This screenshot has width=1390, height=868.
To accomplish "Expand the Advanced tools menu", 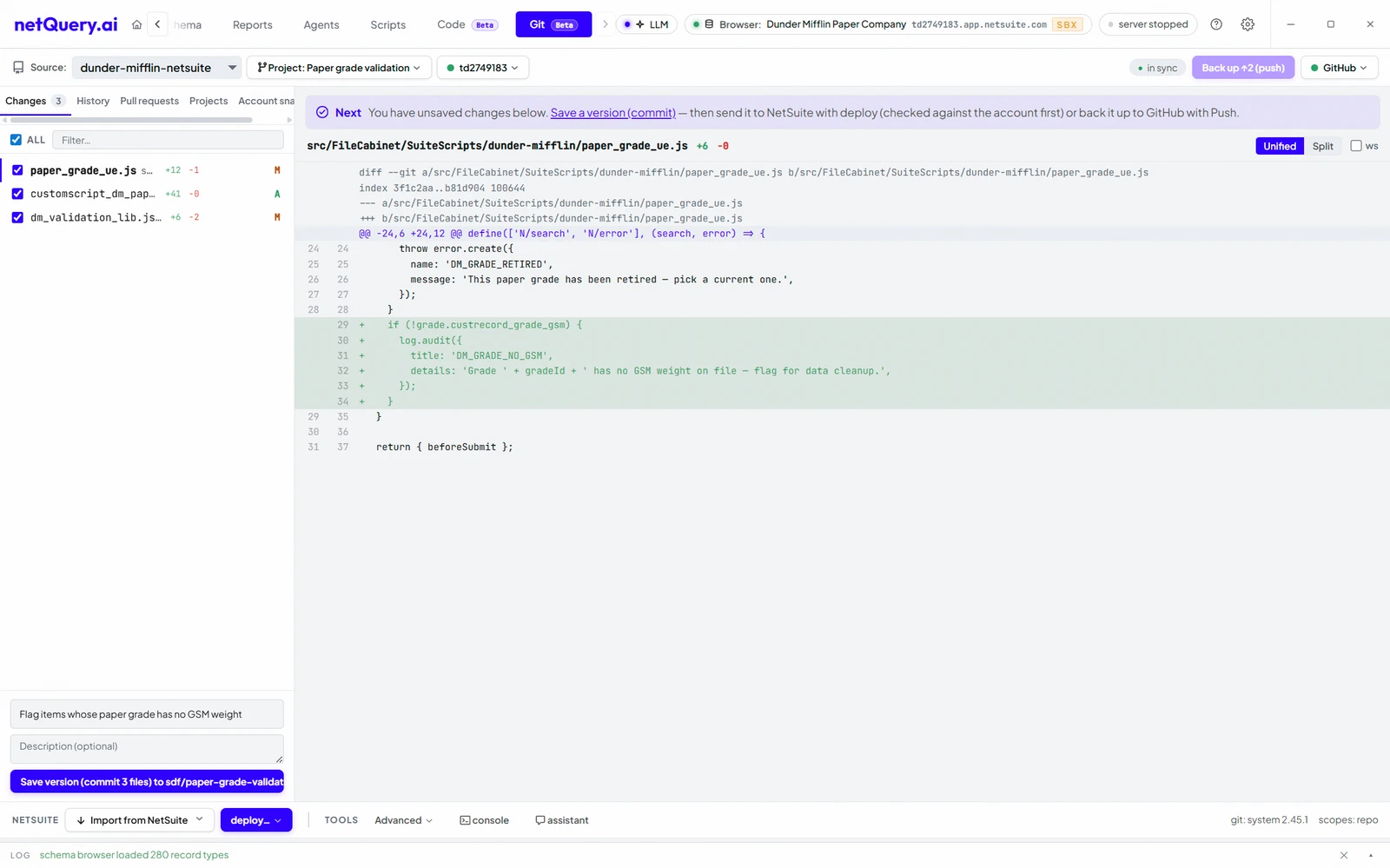I will pyautogui.click(x=403, y=820).
